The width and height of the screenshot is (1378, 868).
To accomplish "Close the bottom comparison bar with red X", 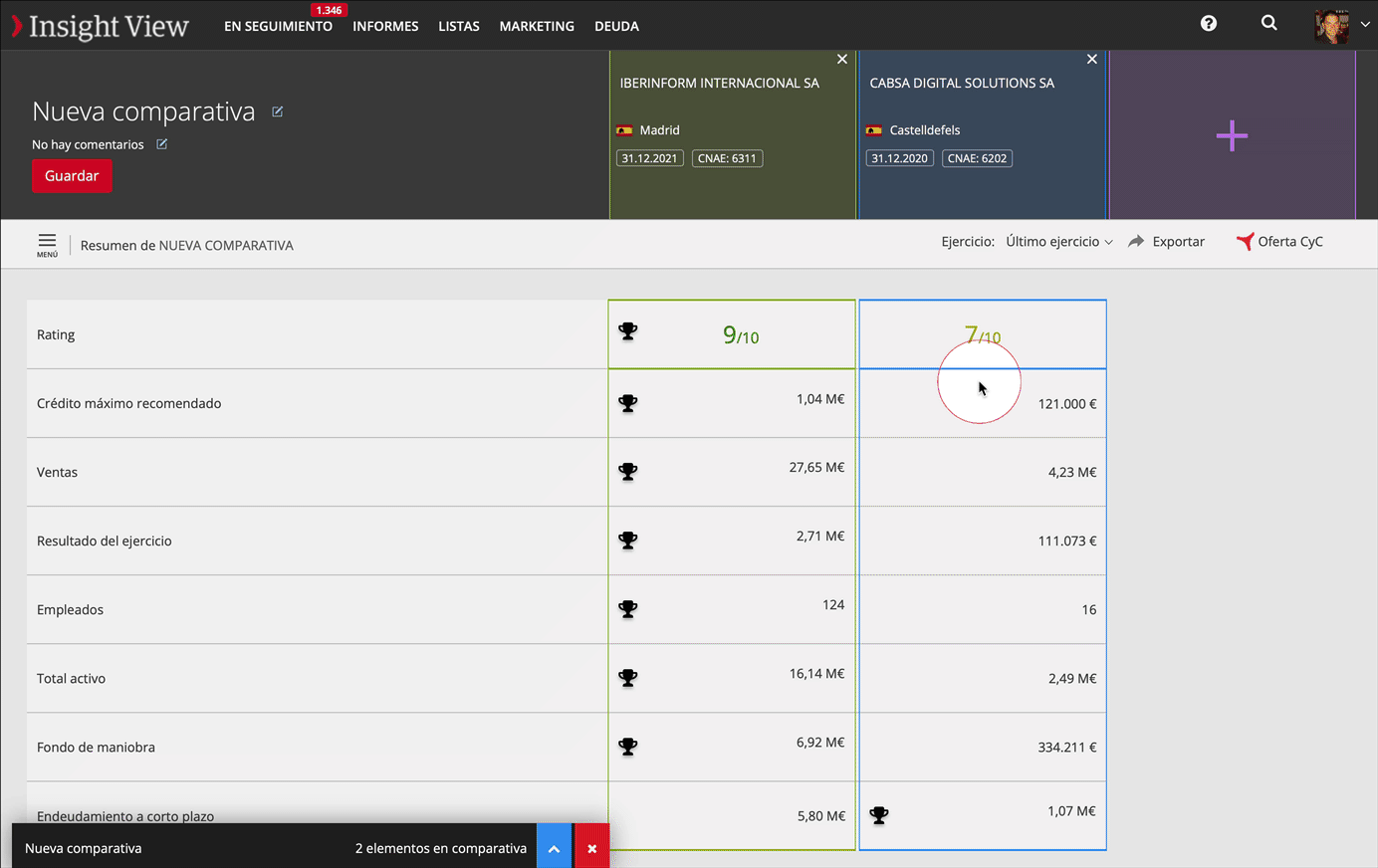I will click(x=591, y=848).
